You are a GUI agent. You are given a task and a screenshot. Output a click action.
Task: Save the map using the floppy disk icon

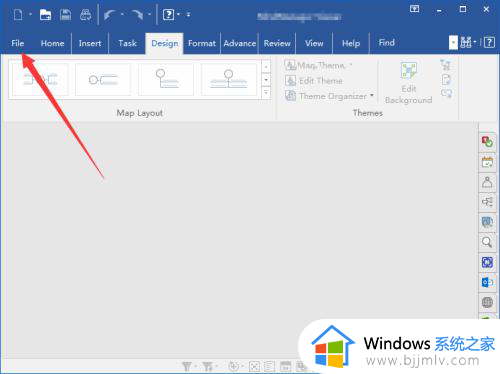(x=65, y=15)
